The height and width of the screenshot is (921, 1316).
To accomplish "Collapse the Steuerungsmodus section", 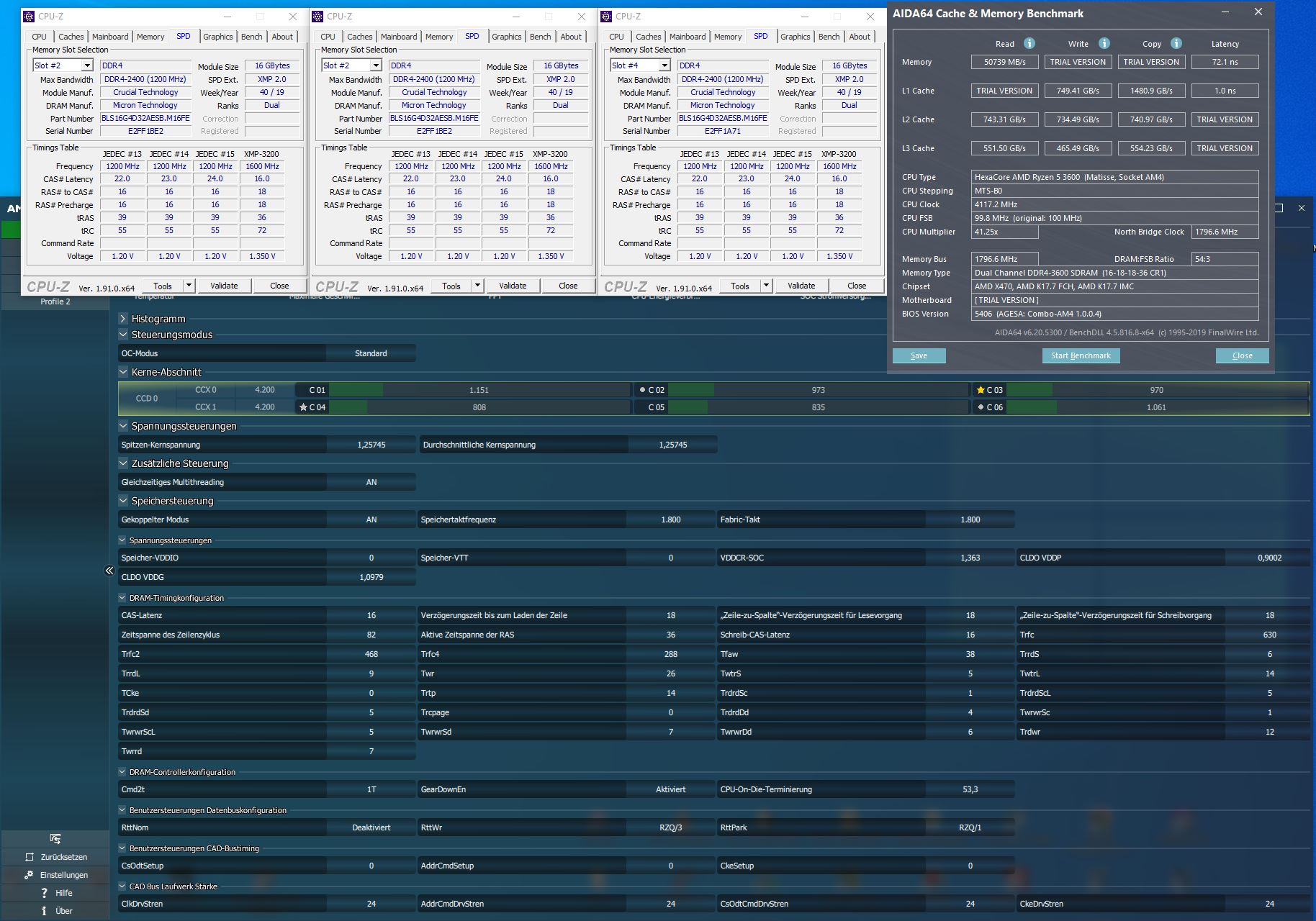I will pyautogui.click(x=123, y=335).
